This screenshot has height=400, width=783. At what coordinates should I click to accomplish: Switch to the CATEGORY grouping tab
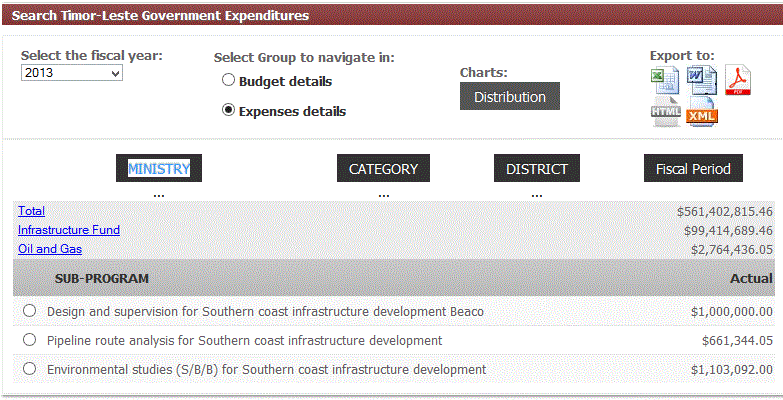(x=384, y=168)
